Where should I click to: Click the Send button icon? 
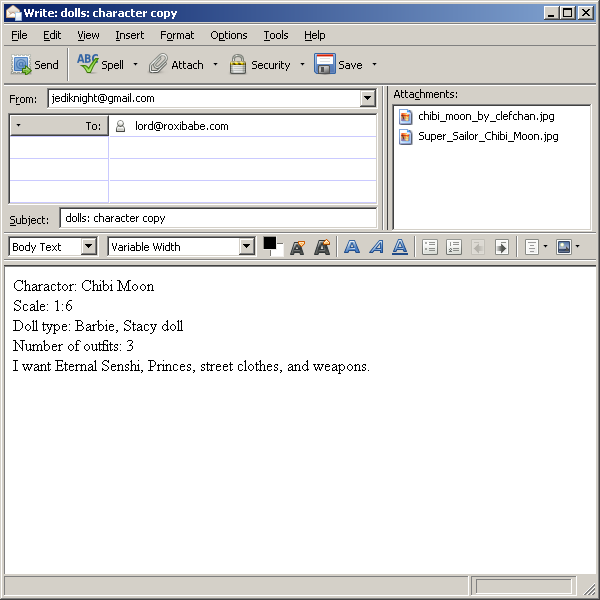pyautogui.click(x=21, y=65)
